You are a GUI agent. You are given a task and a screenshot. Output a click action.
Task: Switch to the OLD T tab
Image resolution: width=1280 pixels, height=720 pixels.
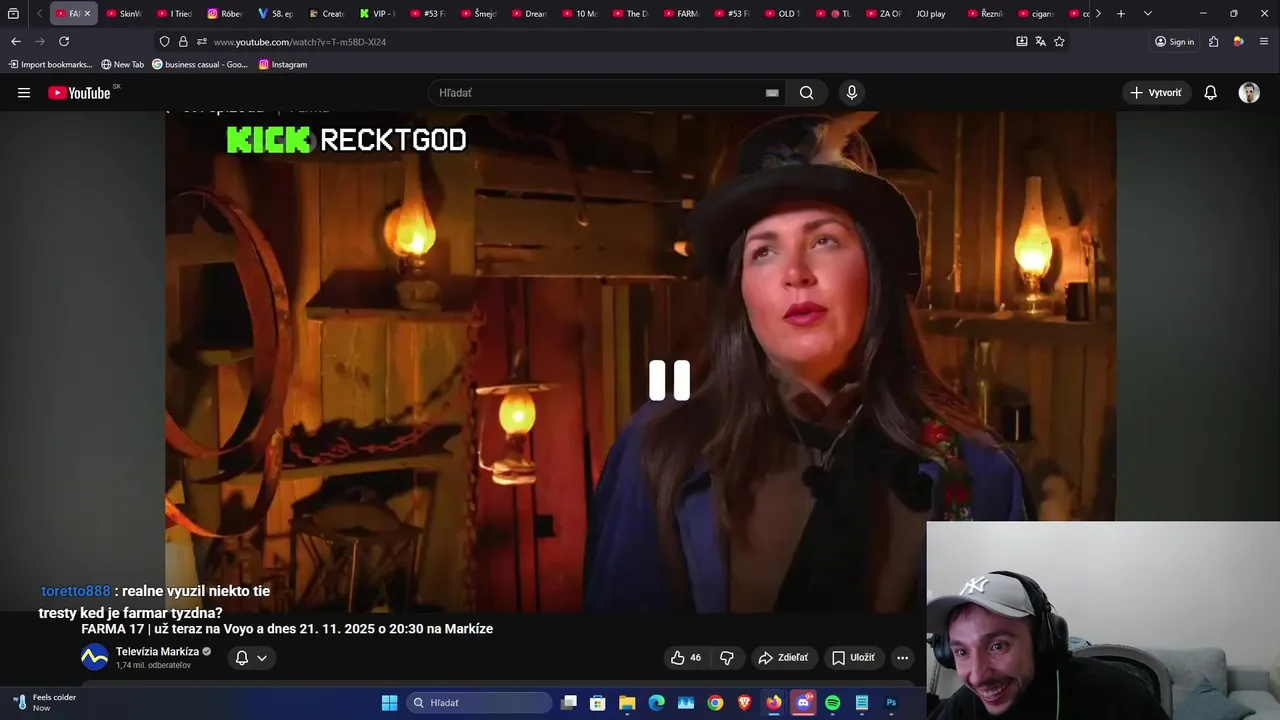pyautogui.click(x=783, y=14)
